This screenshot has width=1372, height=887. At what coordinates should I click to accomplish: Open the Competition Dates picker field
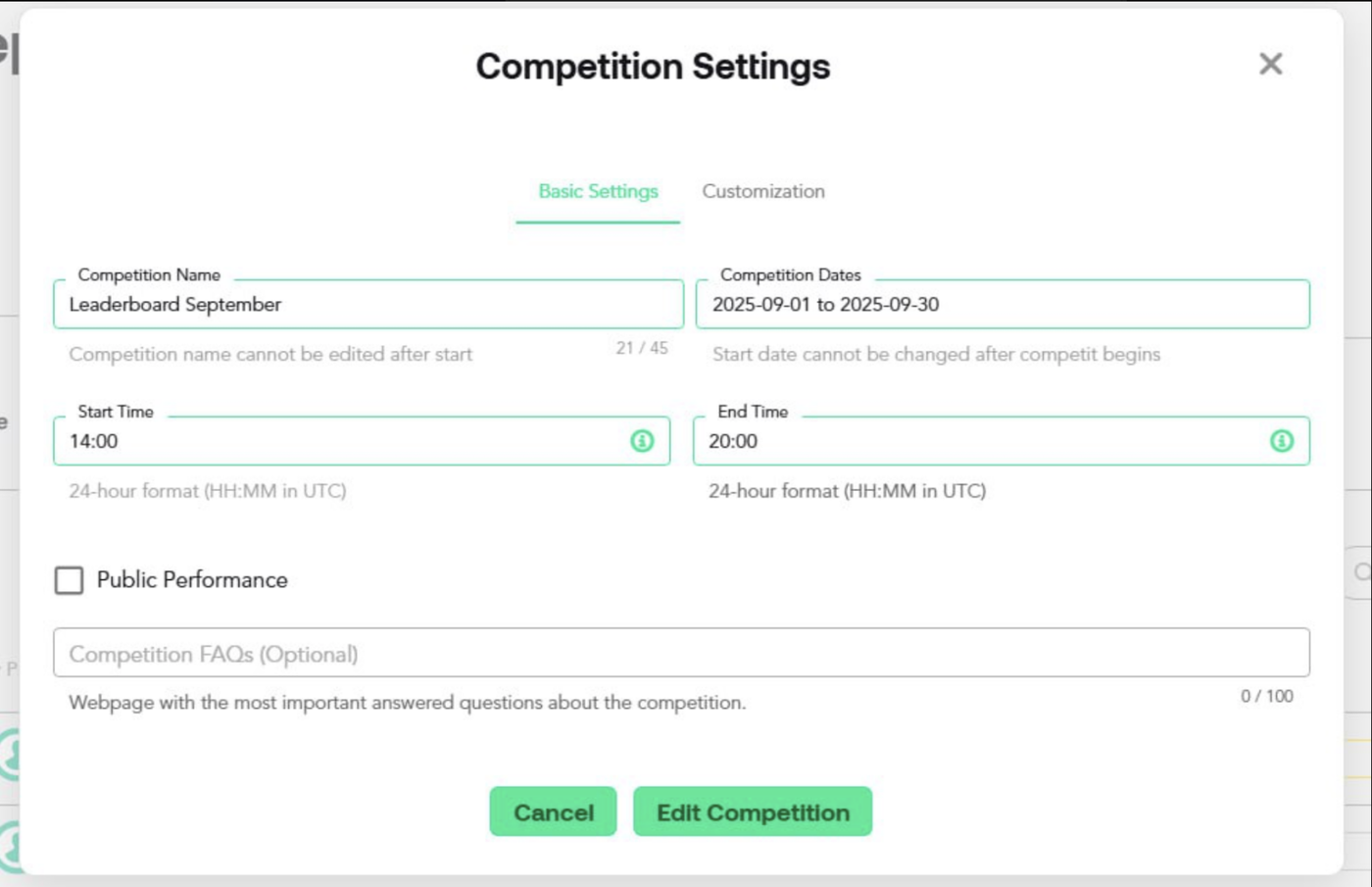point(1002,305)
